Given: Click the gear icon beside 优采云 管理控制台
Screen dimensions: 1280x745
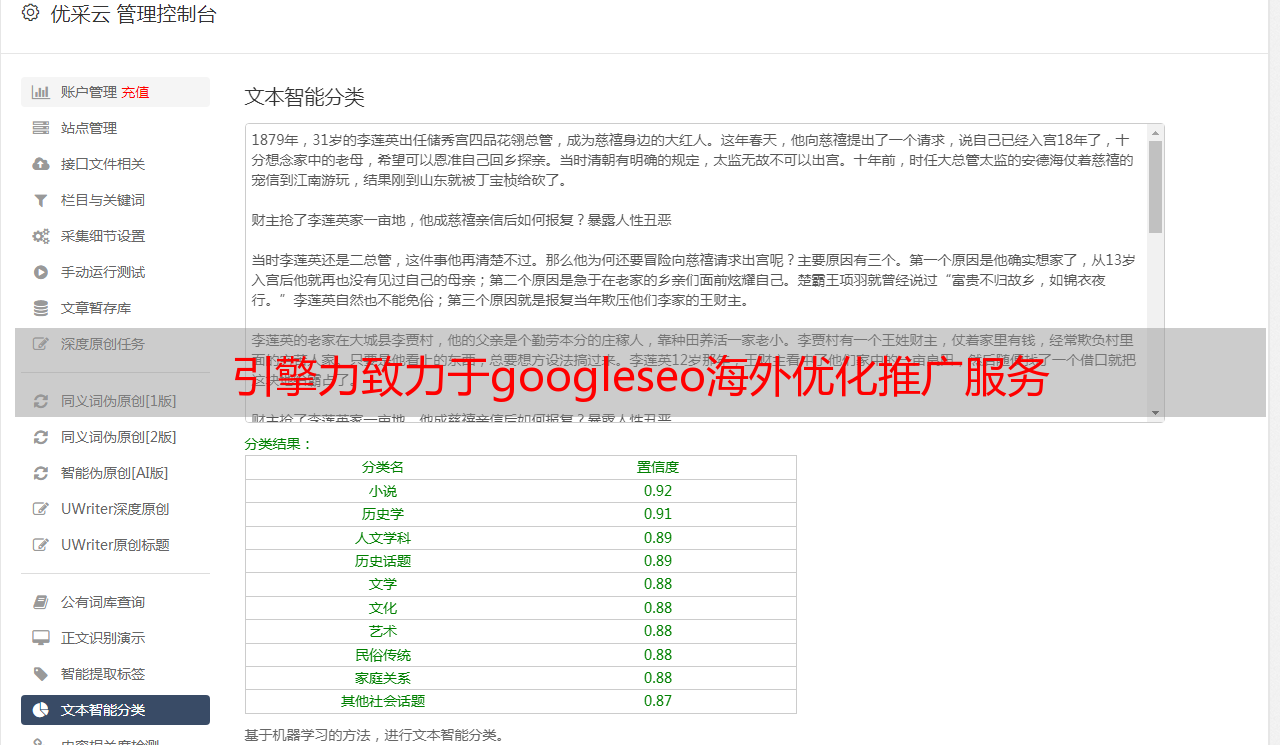Looking at the screenshot, I should click(30, 13).
